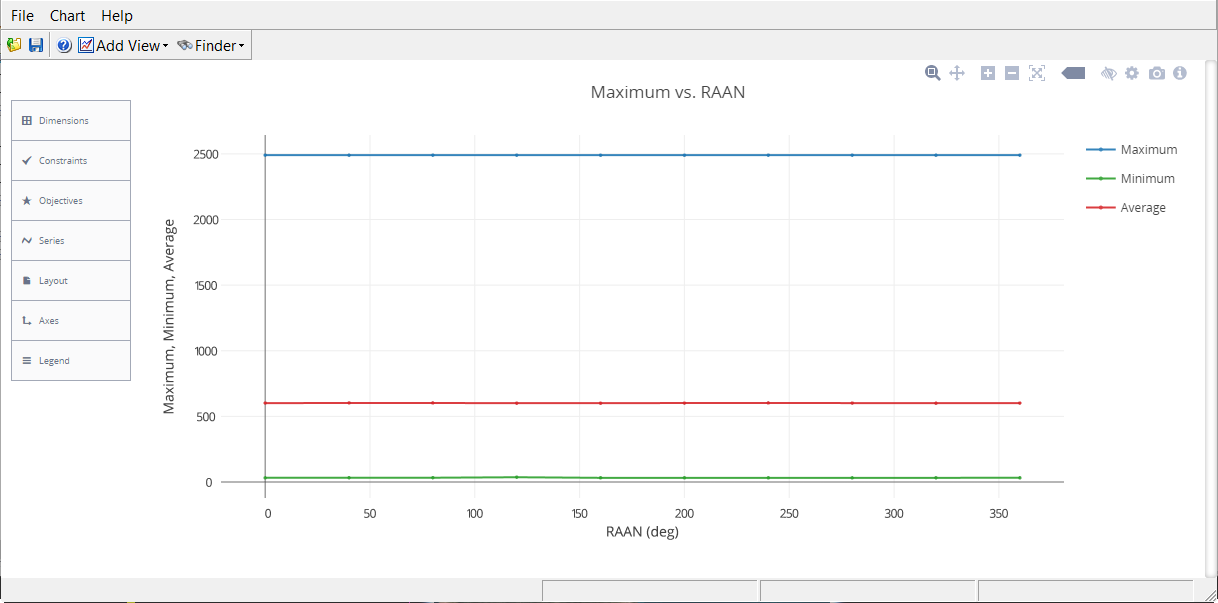Viewport: 1218px width, 603px height.
Task: Toggle the crossed-out eye visibility icon
Action: [x=1108, y=73]
